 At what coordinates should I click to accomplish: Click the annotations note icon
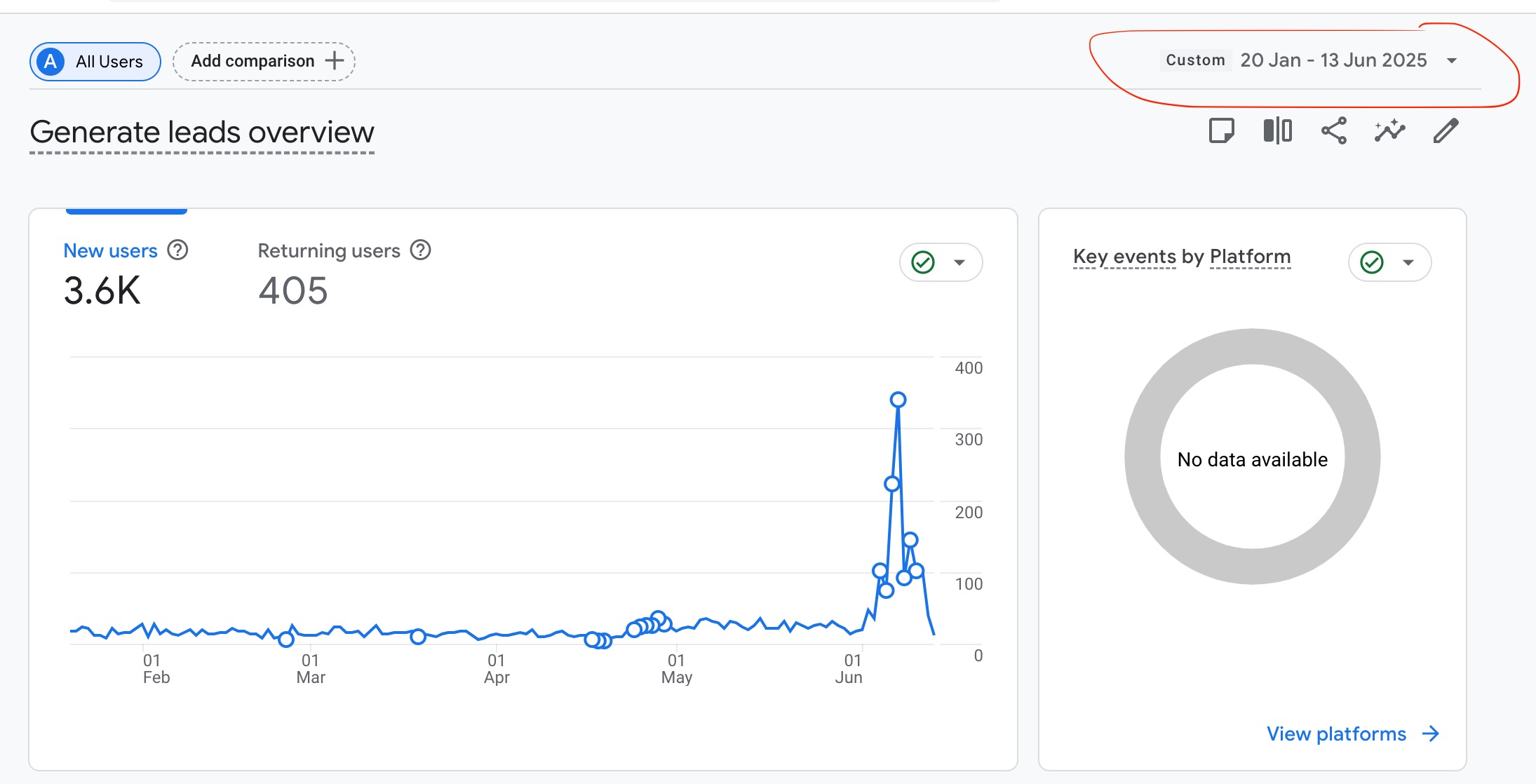[x=1221, y=130]
